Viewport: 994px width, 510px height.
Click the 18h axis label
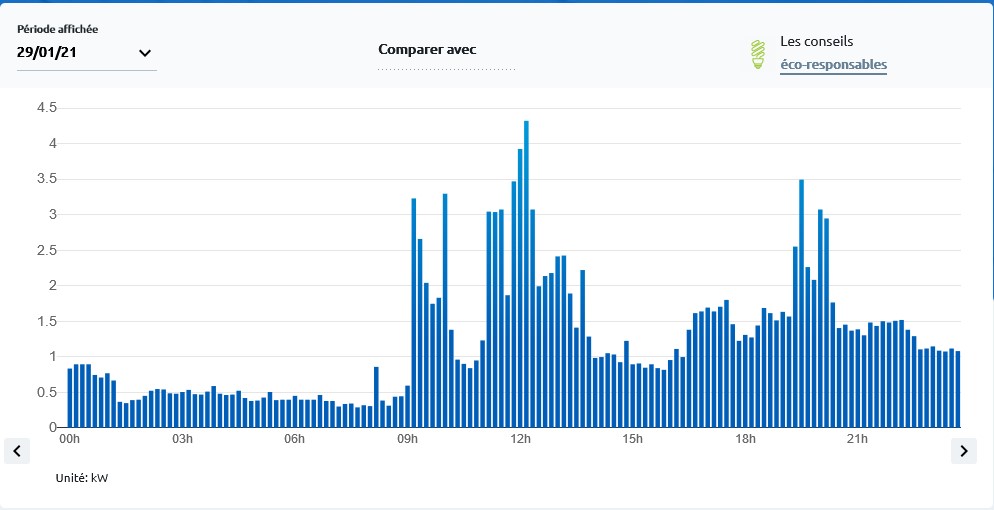click(x=746, y=439)
